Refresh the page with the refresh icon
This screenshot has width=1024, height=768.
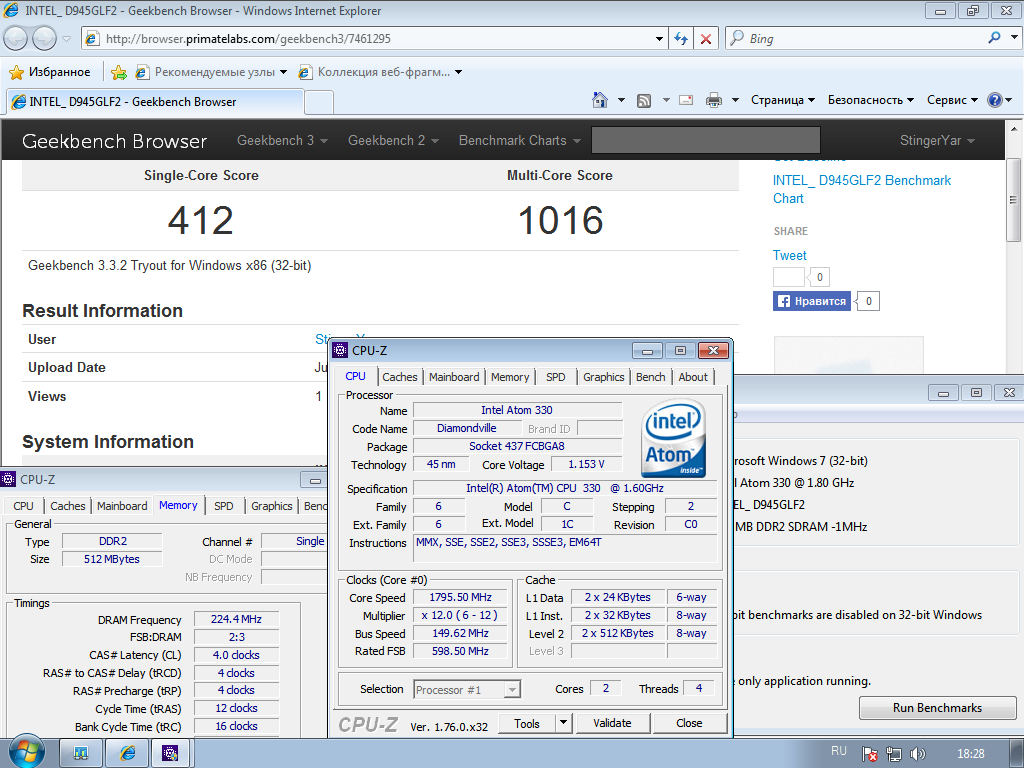click(x=681, y=39)
